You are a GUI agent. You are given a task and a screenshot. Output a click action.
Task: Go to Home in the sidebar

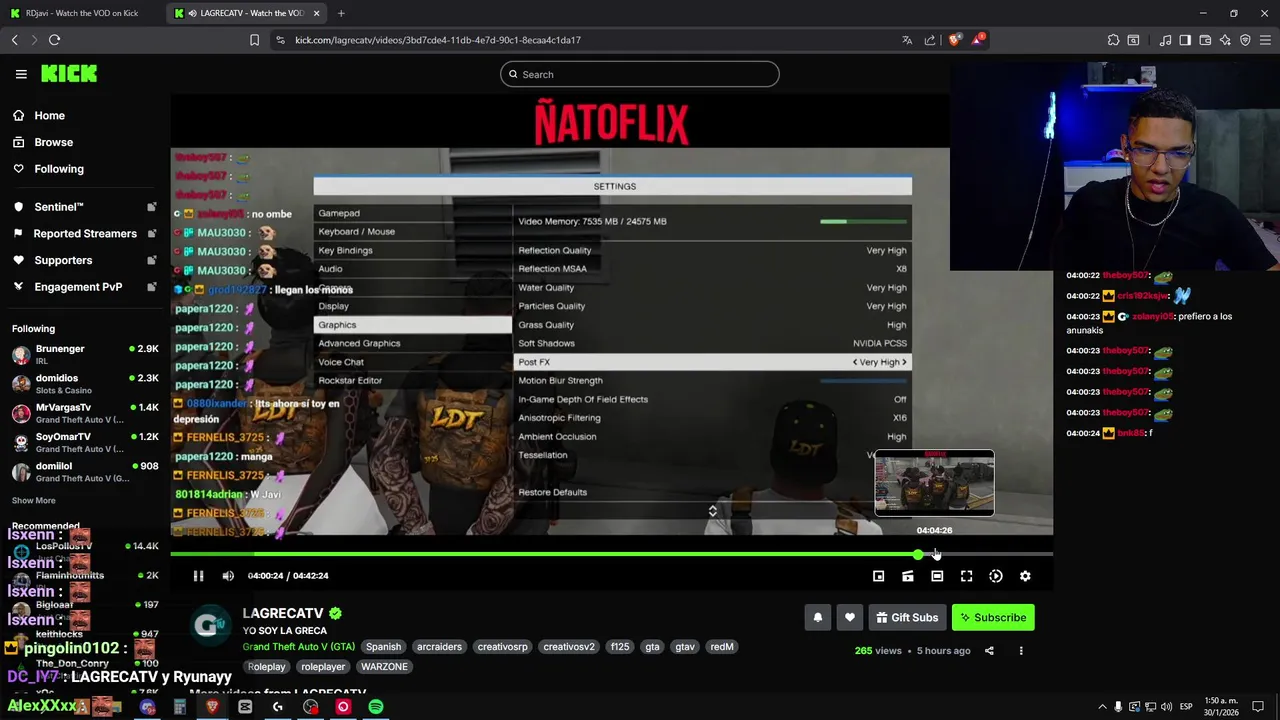pos(49,116)
